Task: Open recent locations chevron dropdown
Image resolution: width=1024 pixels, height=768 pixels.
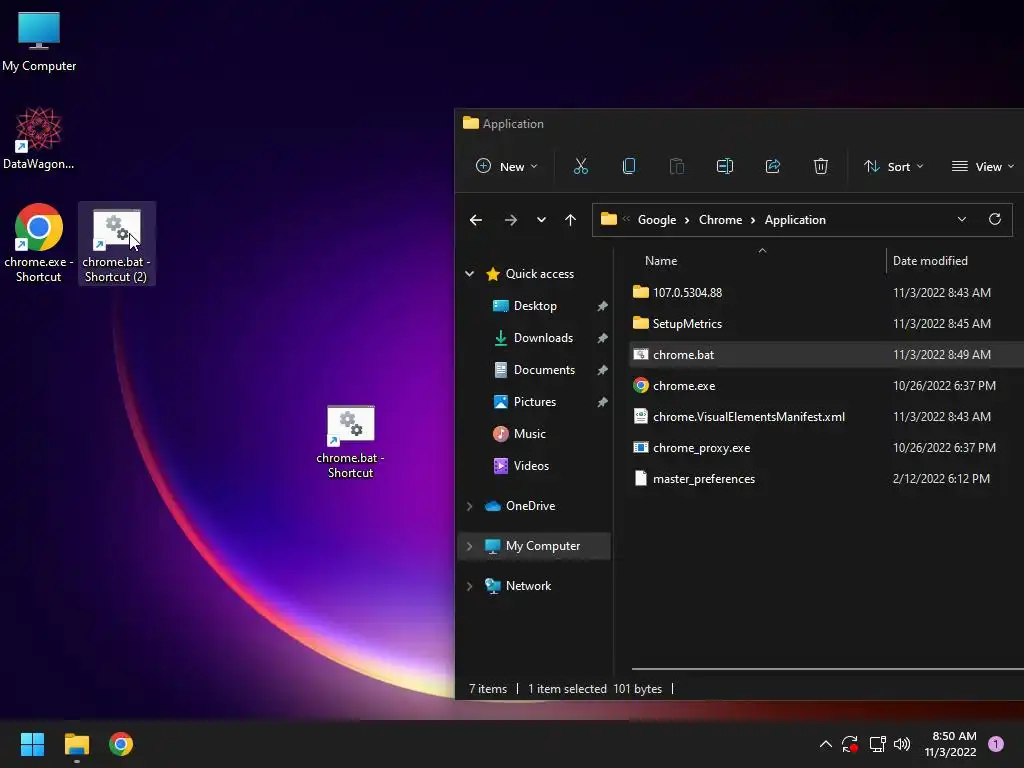Action: tap(541, 220)
